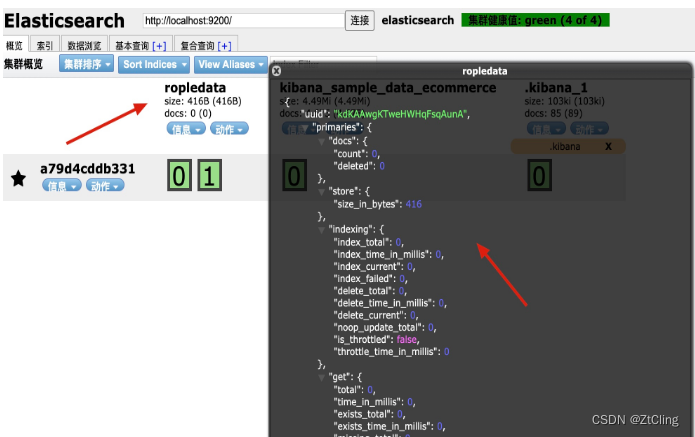
Task: Click ropledata shard 1 box
Action: coord(209,176)
